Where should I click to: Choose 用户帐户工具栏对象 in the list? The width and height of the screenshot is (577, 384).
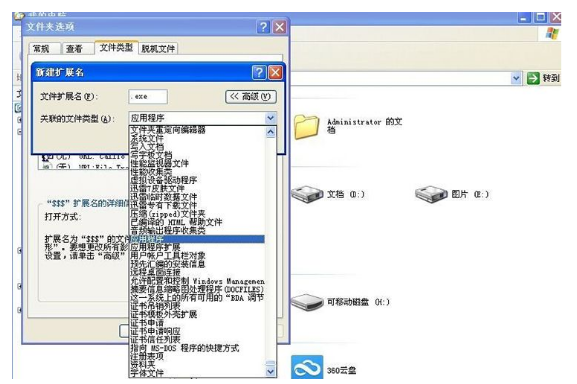pos(197,256)
